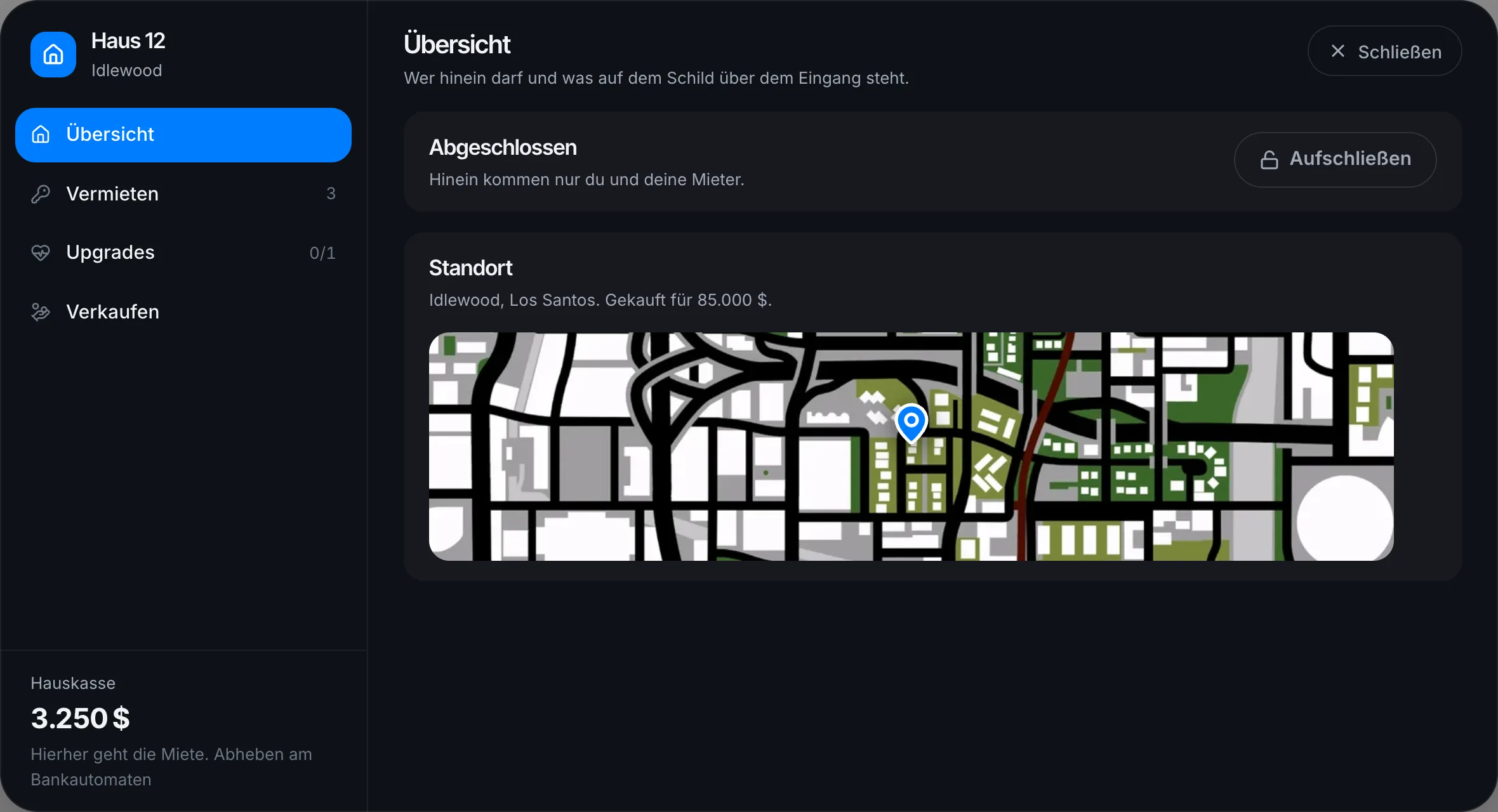1498x812 pixels.
Task: Click the blue location pin on map
Action: coord(911,422)
